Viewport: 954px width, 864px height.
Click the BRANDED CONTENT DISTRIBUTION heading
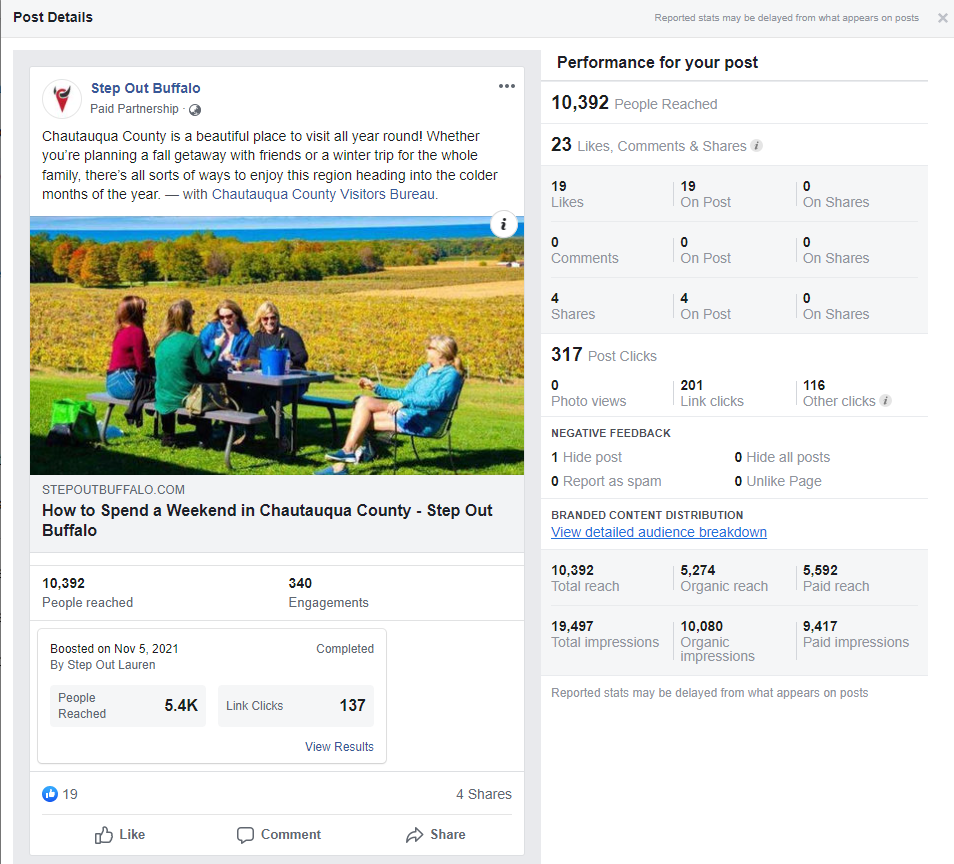(x=647, y=515)
